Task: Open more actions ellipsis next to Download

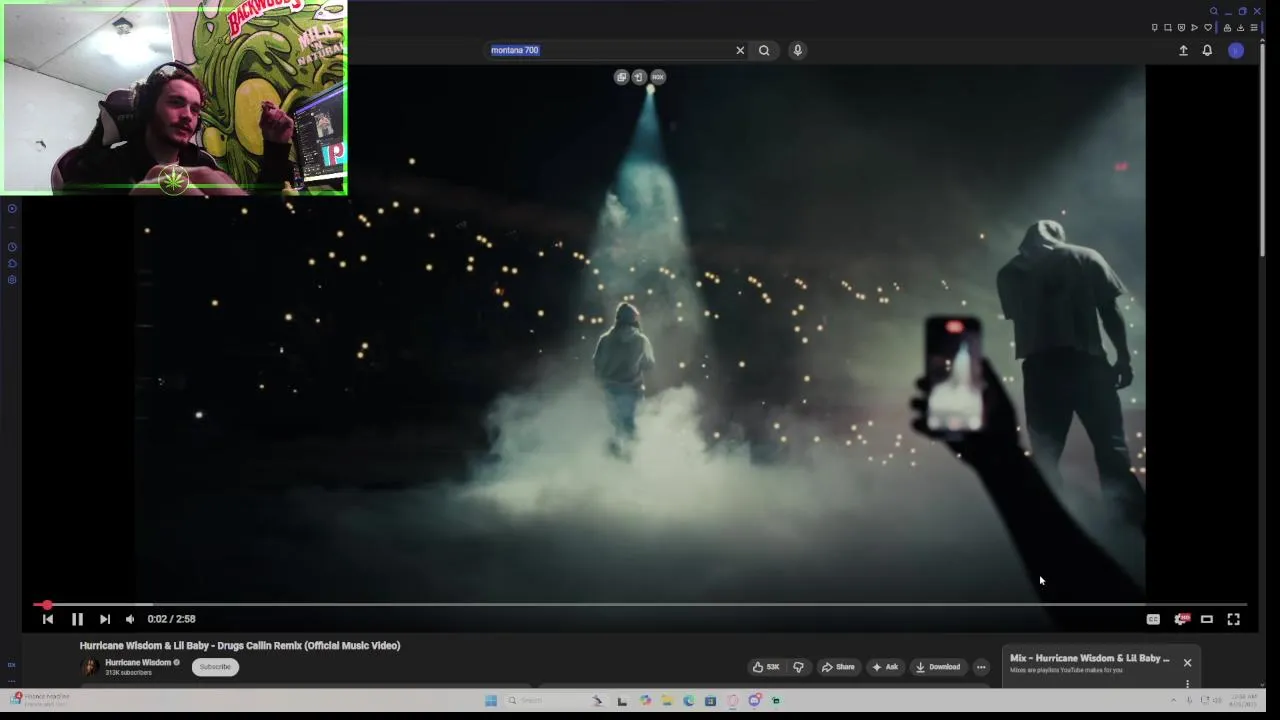Action: [981, 667]
